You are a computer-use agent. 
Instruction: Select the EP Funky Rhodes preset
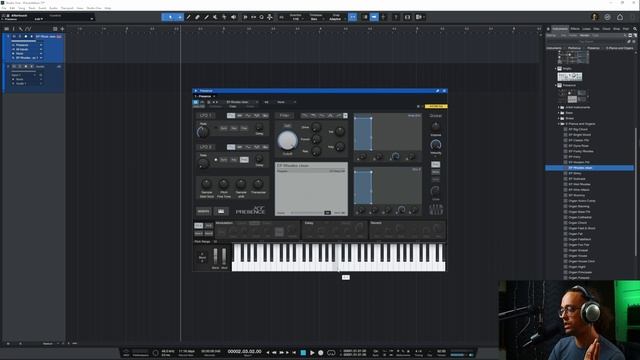point(581,151)
